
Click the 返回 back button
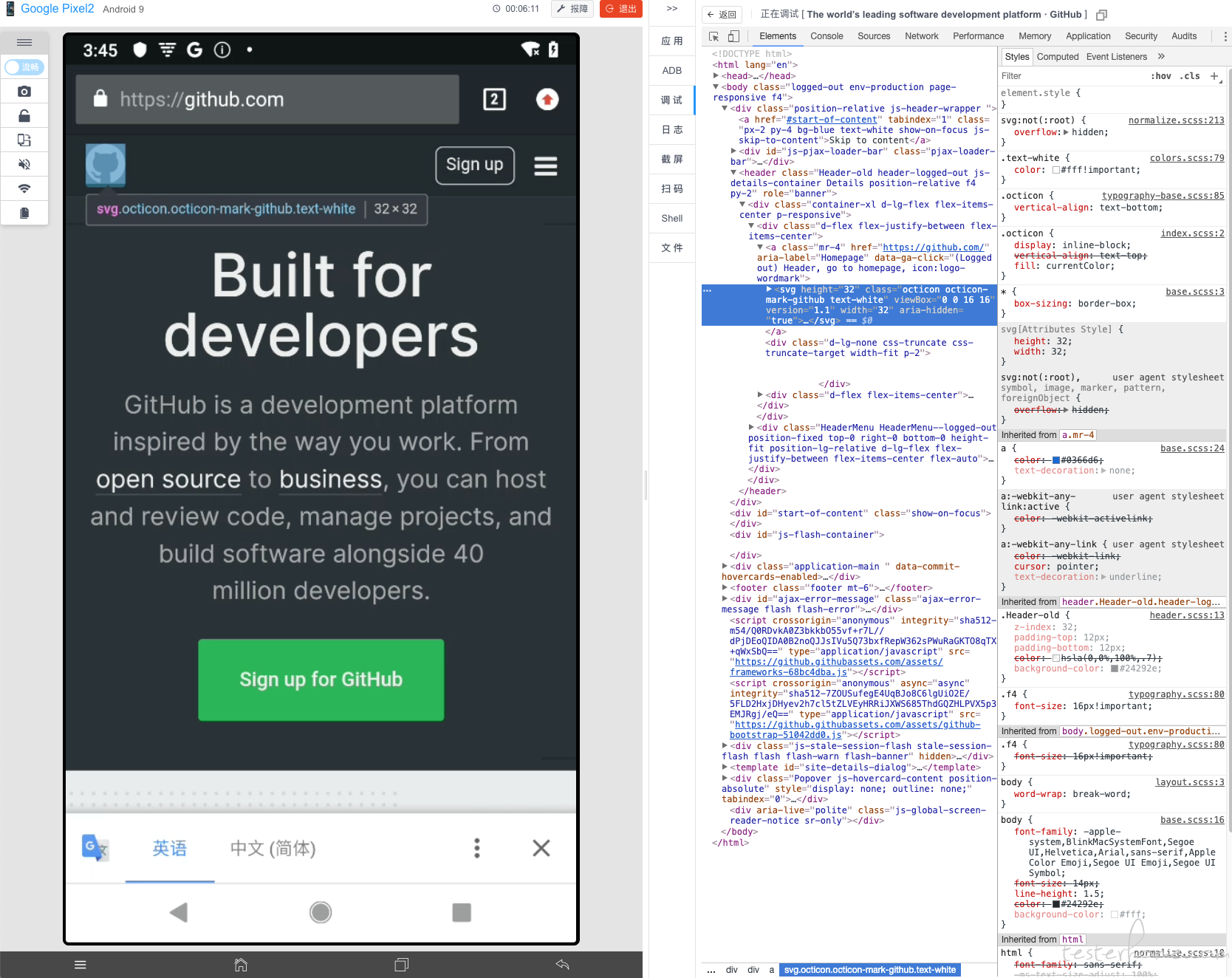pyautogui.click(x=722, y=15)
